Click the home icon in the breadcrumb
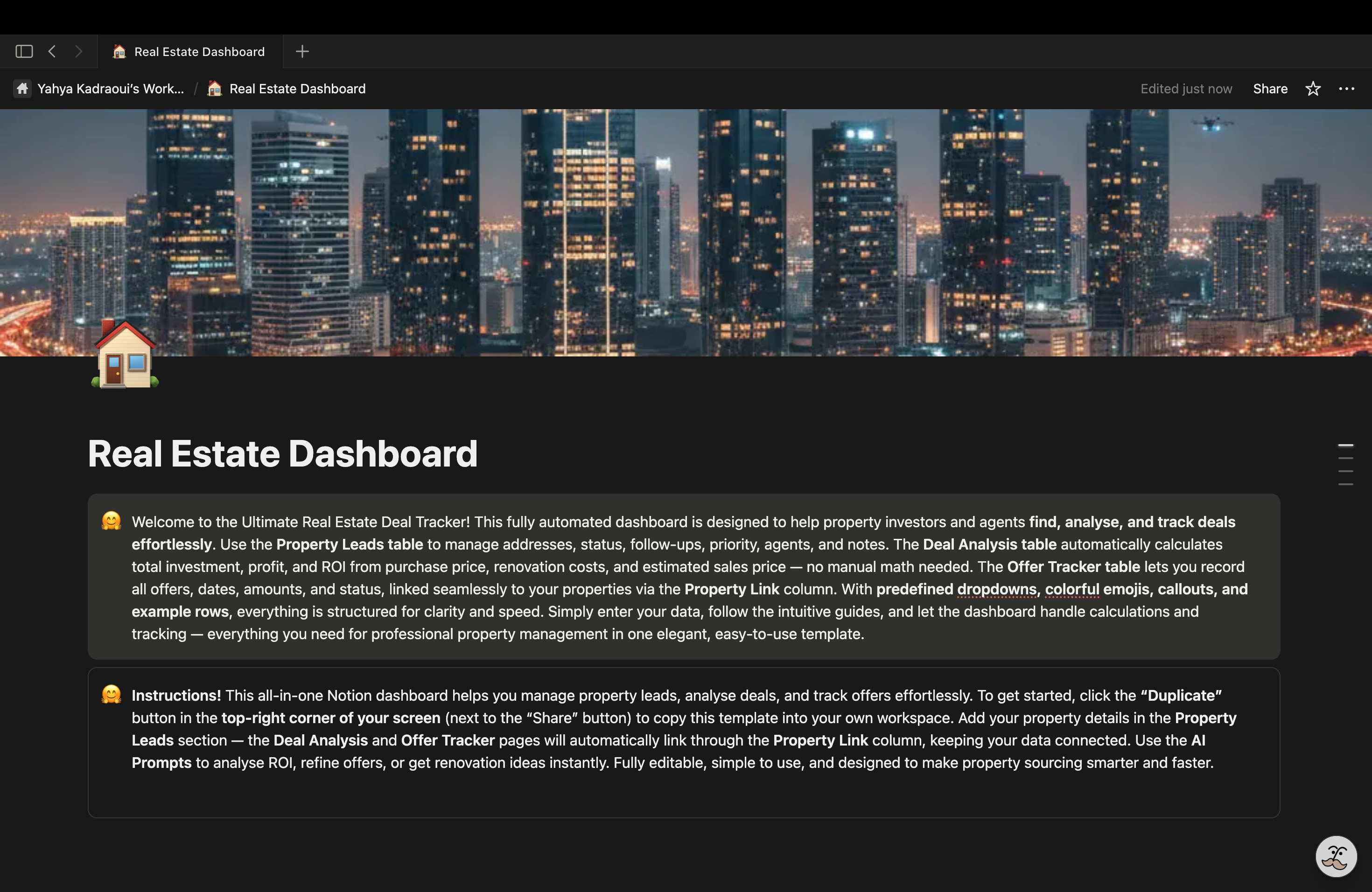1372x892 pixels. click(22, 88)
